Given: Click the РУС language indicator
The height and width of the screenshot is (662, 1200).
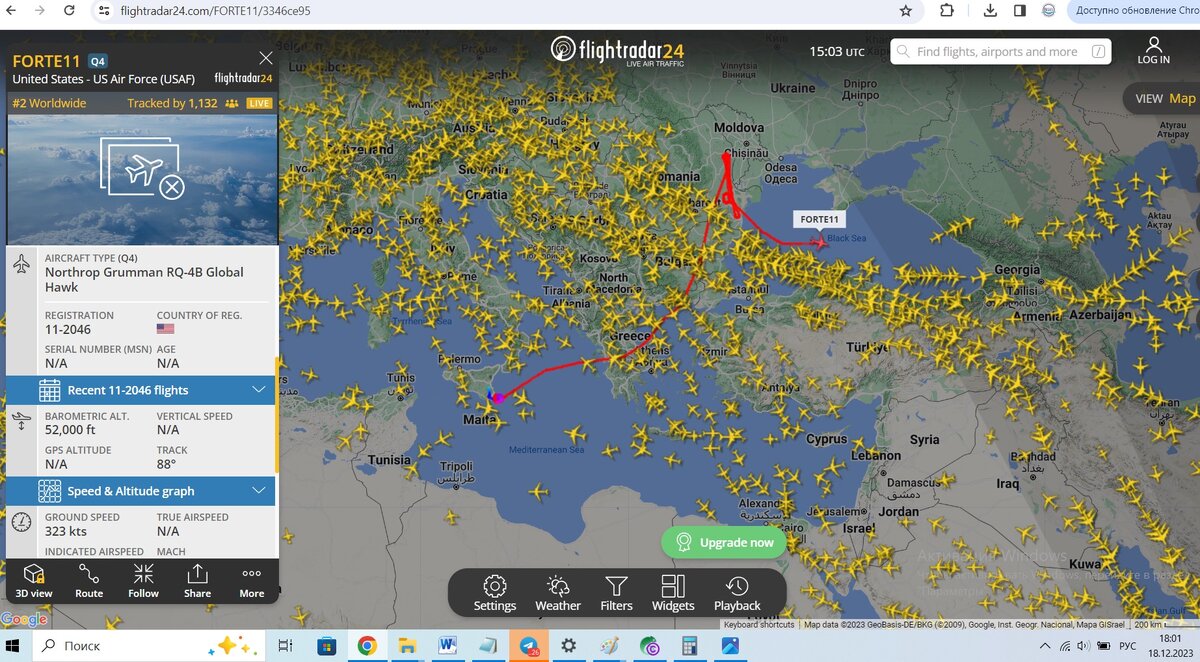Looking at the screenshot, I should (1128, 646).
